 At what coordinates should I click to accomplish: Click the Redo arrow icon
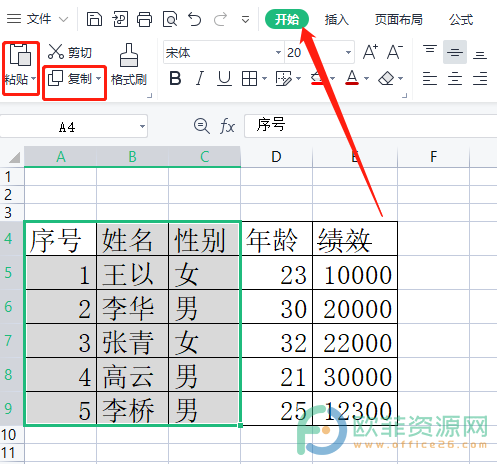(220, 19)
